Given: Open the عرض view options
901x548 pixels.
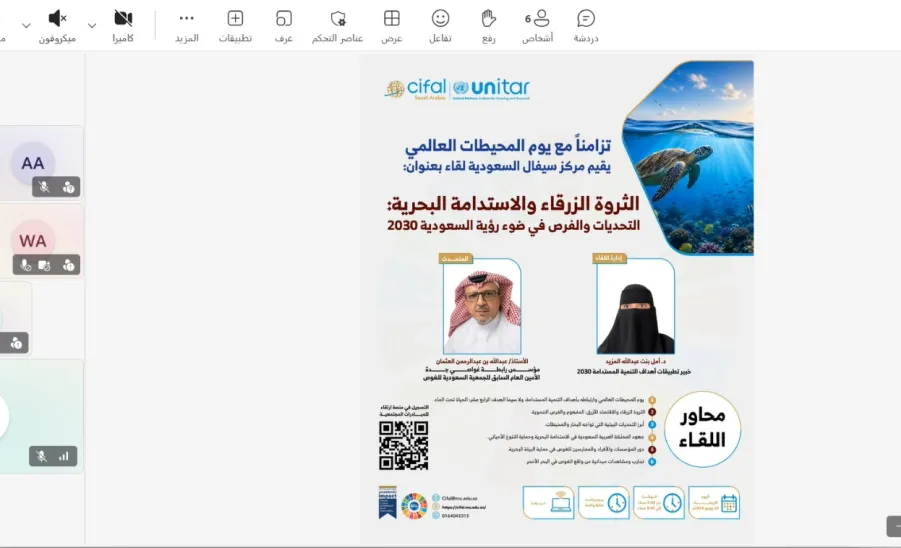Looking at the screenshot, I should [x=392, y=26].
